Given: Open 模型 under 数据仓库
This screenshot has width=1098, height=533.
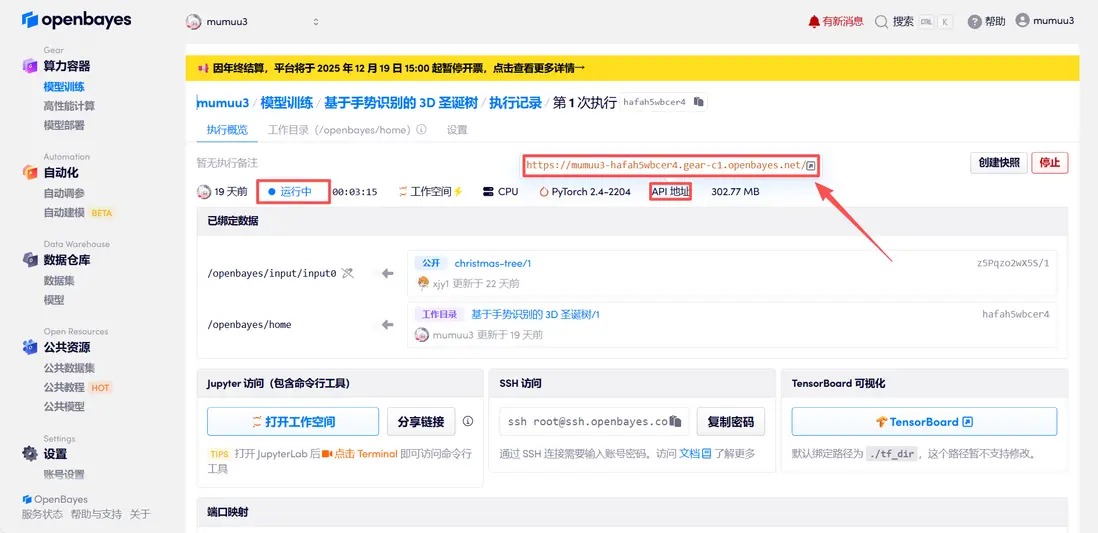Looking at the screenshot, I should 54,299.
